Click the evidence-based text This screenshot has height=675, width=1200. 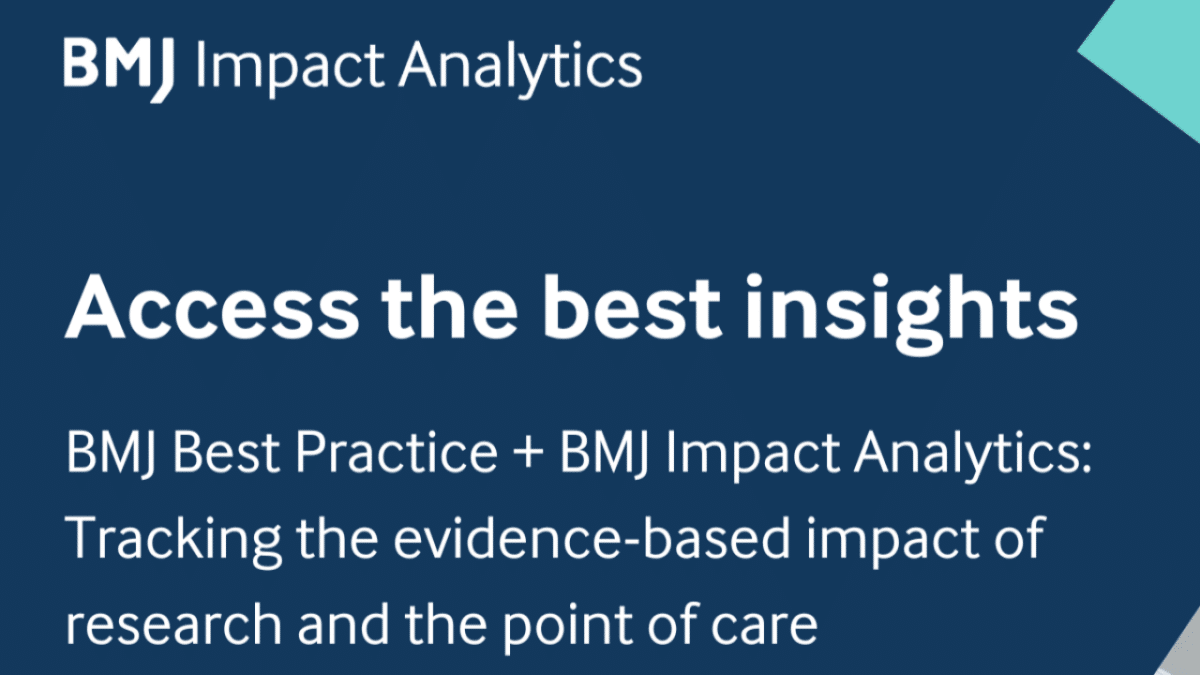pyautogui.click(x=542, y=541)
